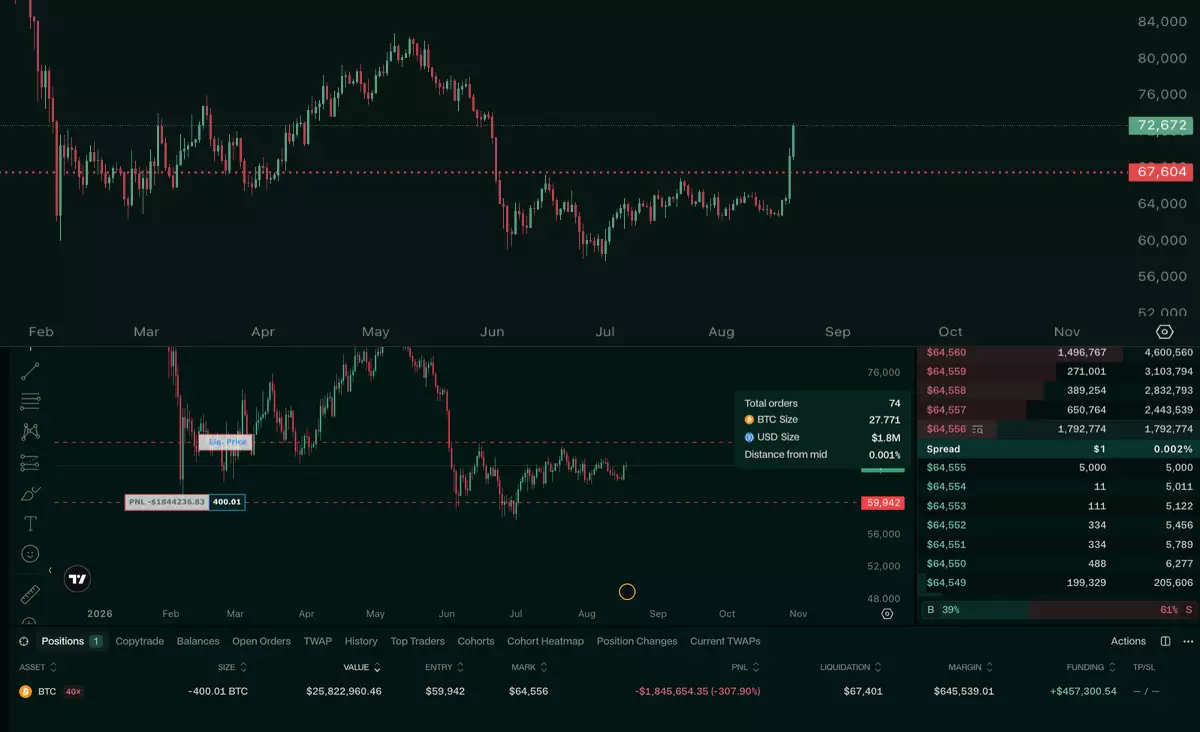Activate the brush drawing tool
Image resolution: width=1200 pixels, height=732 pixels.
pos(30,493)
